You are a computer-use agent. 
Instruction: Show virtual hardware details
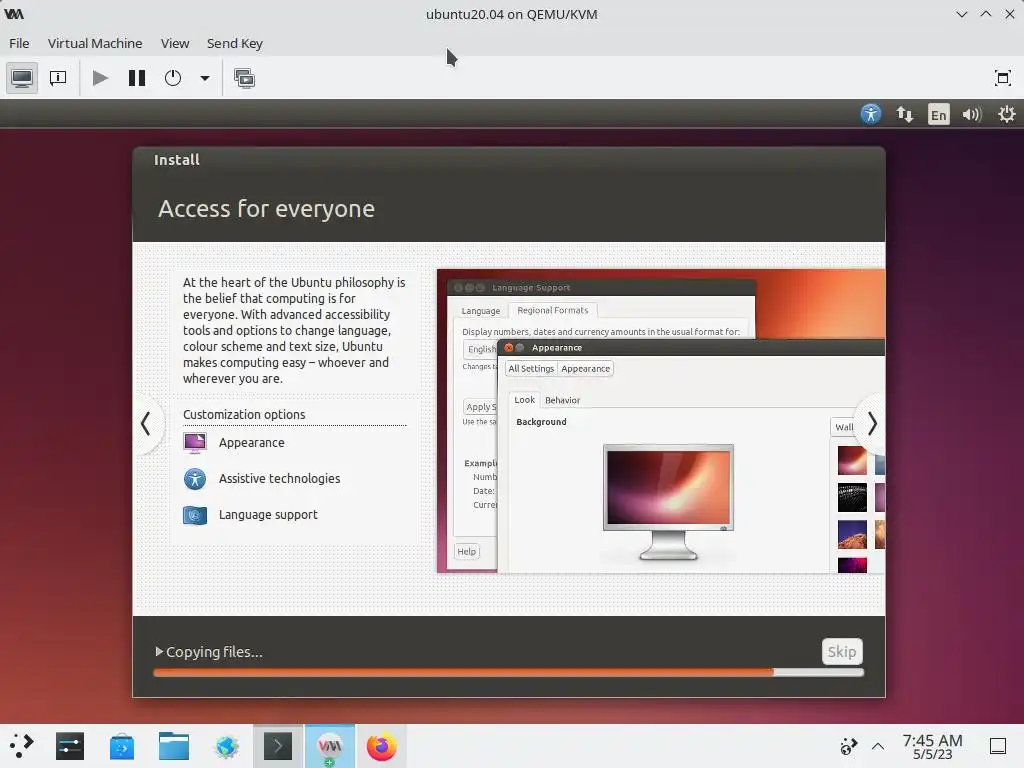click(58, 78)
